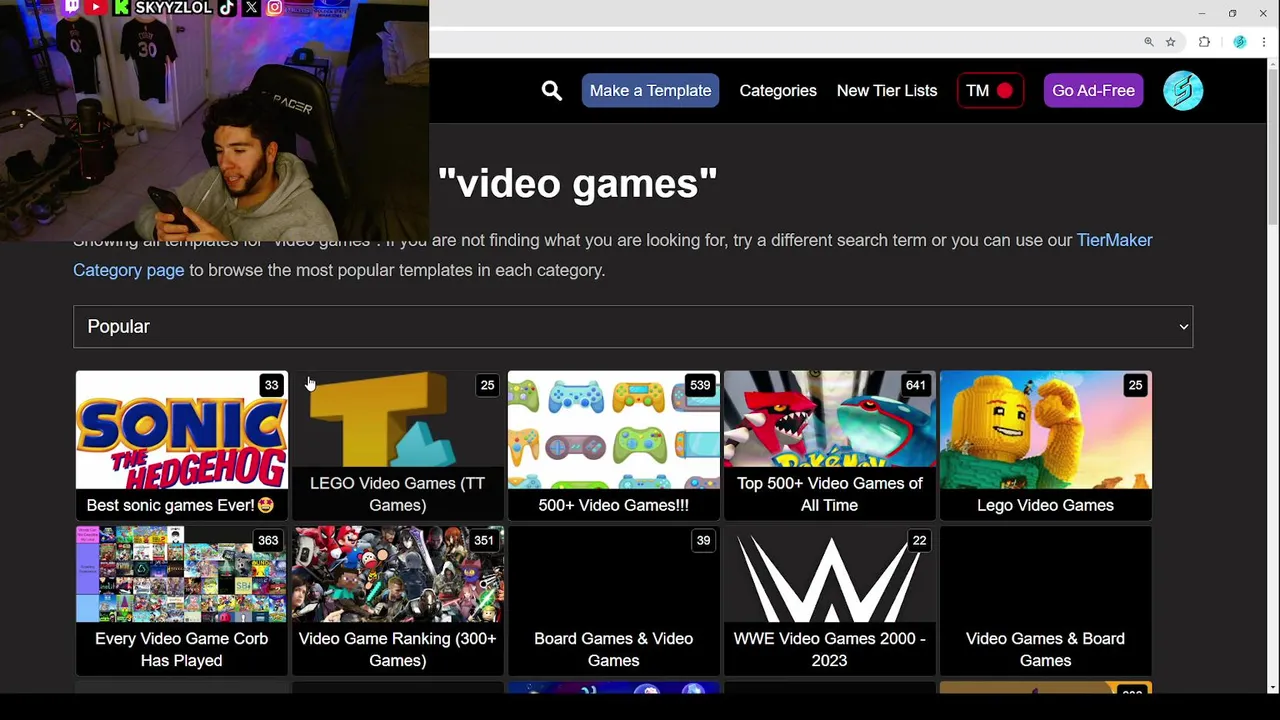Open the Category page link

[x=129, y=270]
